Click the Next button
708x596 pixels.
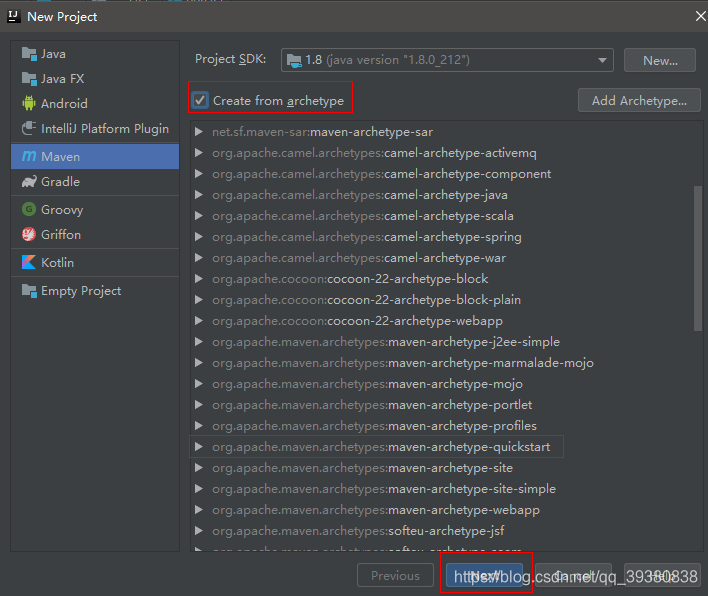(x=484, y=575)
